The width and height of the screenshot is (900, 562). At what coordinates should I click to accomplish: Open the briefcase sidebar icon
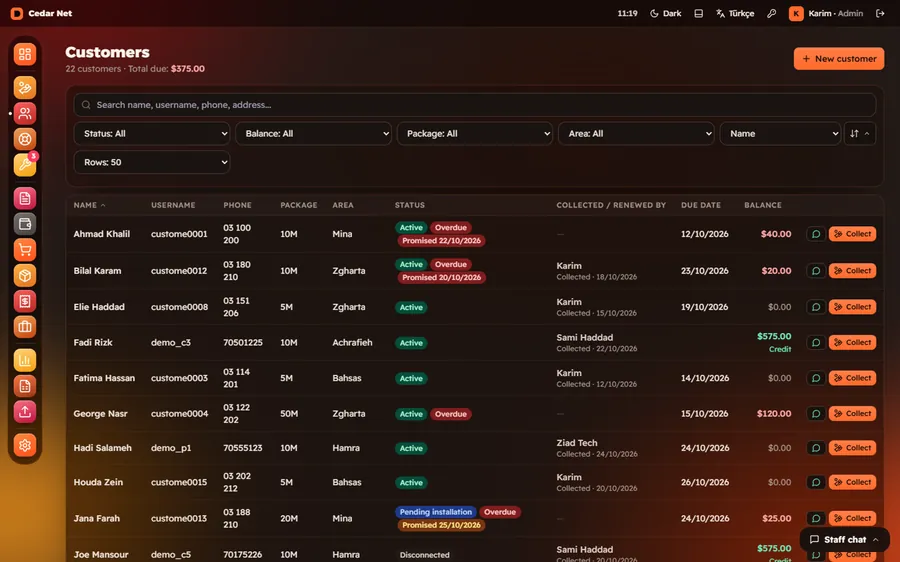coord(25,327)
